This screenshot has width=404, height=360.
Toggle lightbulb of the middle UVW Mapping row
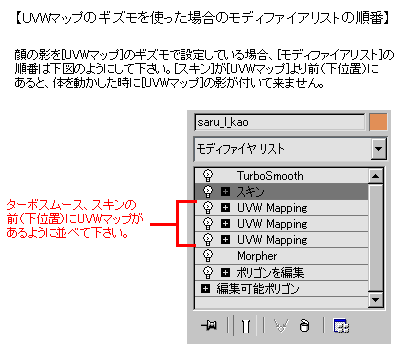[208, 223]
